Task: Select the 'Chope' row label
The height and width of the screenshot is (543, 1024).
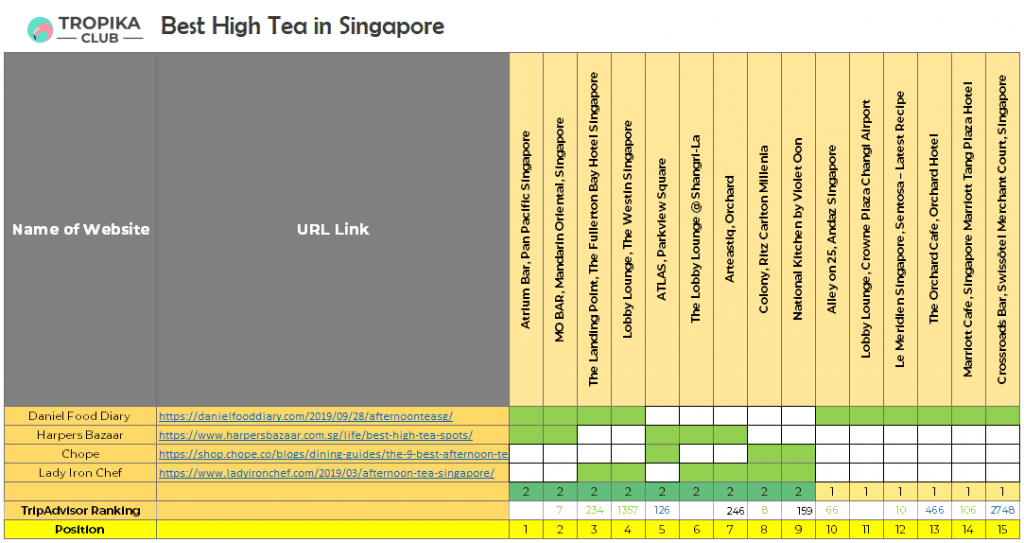Action: [x=80, y=454]
